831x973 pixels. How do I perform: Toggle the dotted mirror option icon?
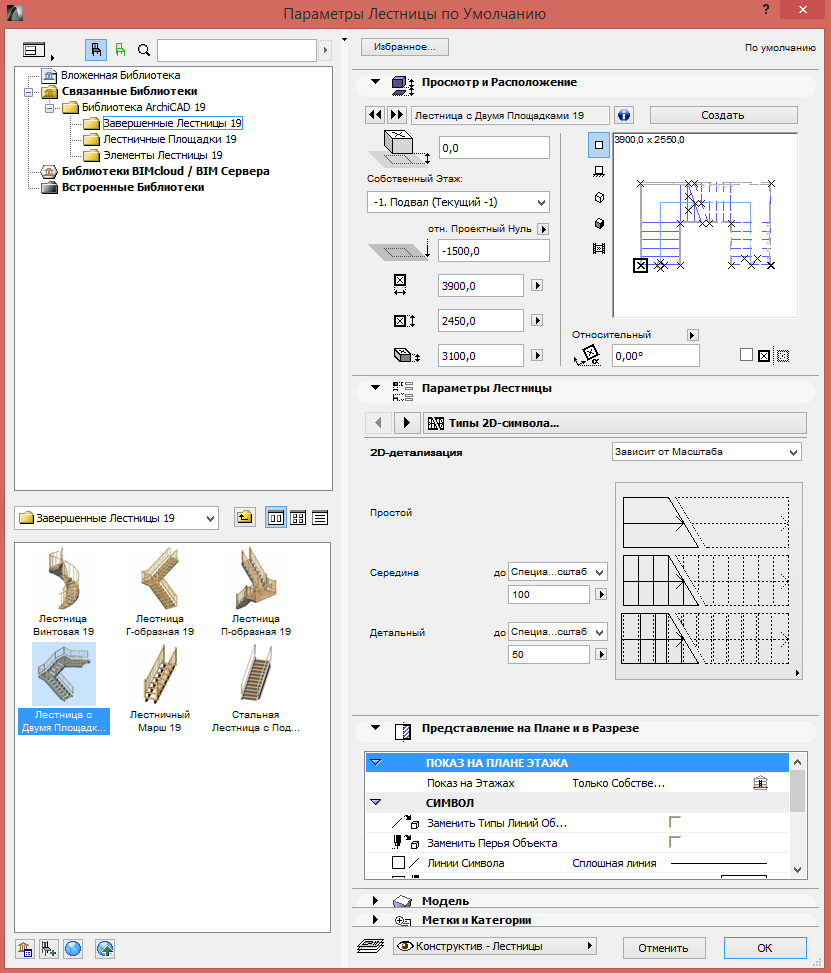(783, 356)
